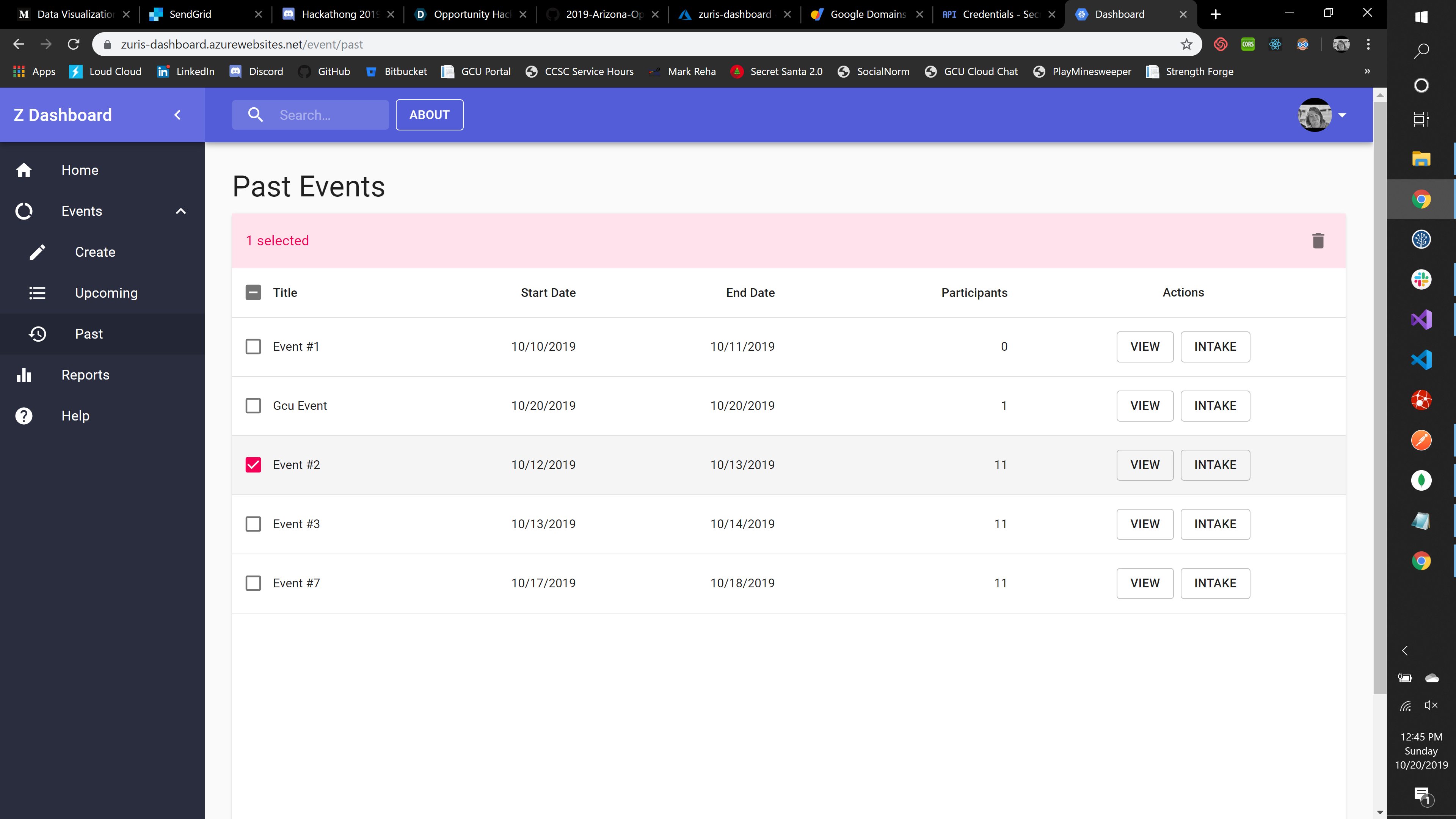The image size is (1456, 819).
Task: Click the trash delete icon for selected event
Action: point(1318,241)
